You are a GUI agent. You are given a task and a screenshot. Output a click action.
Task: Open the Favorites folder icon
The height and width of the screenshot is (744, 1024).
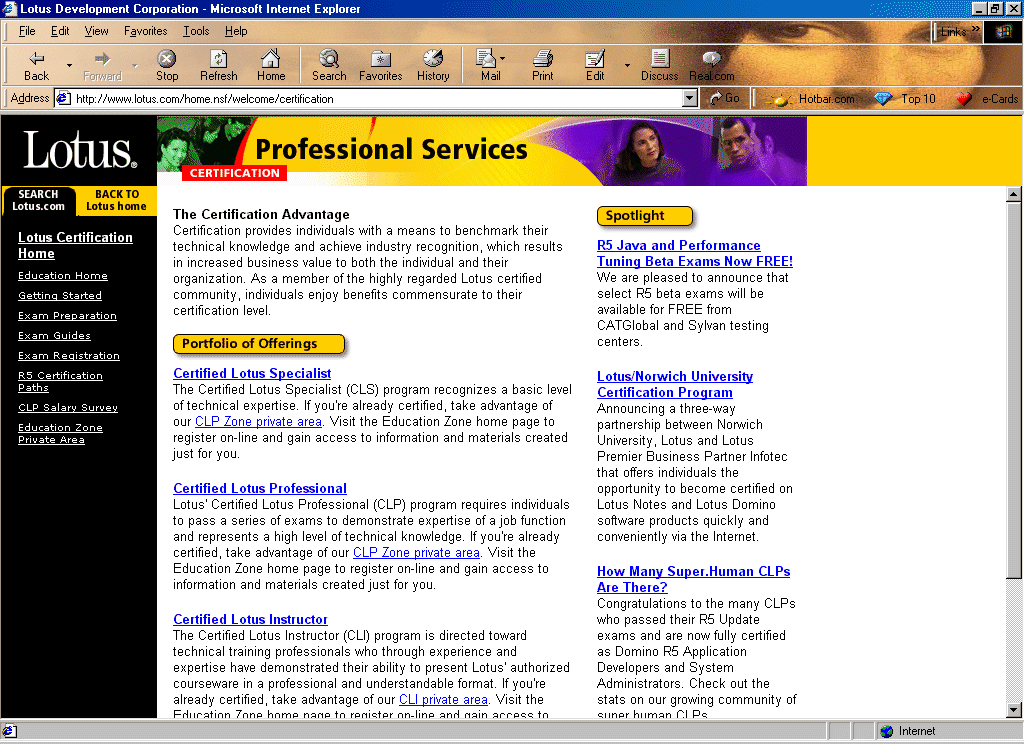[381, 59]
